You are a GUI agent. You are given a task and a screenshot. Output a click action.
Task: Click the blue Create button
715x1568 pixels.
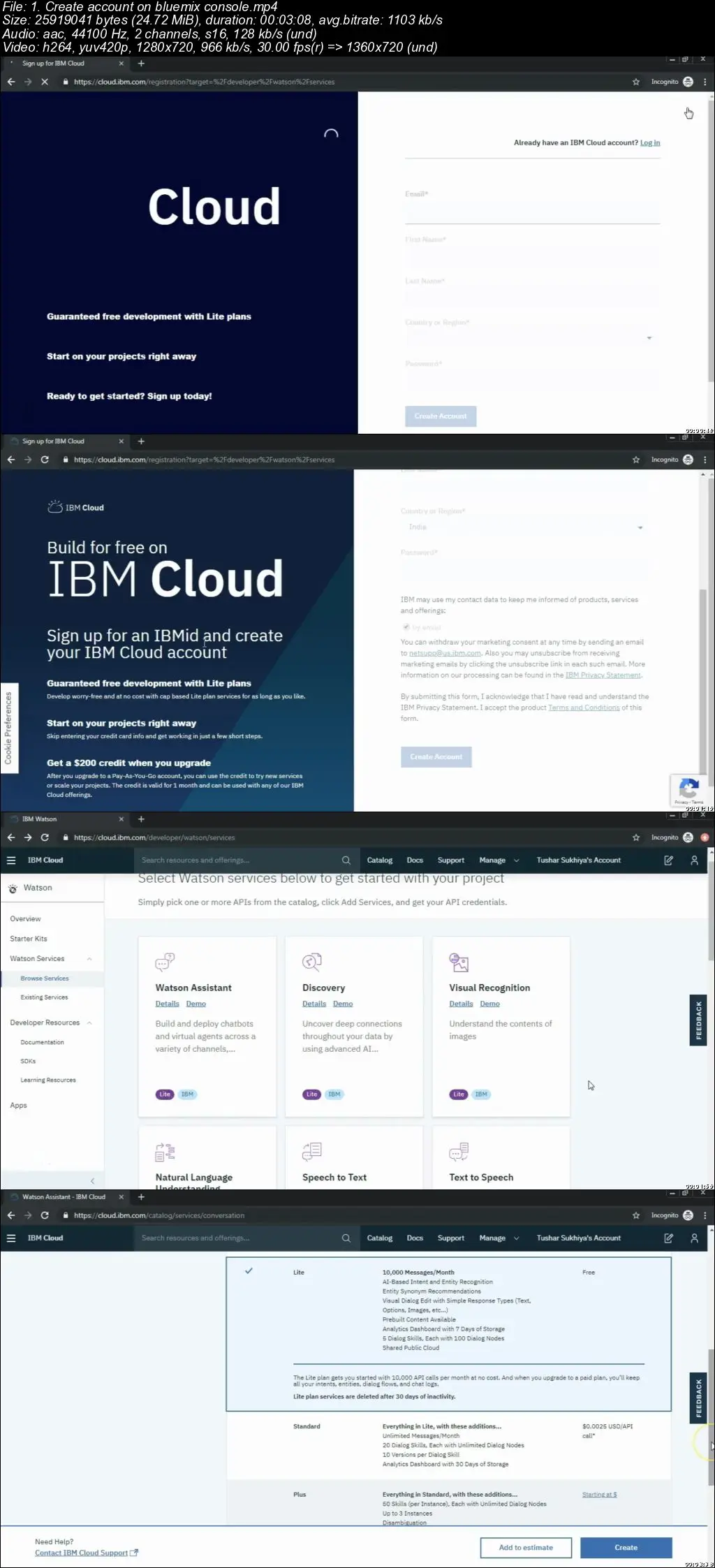(626, 1547)
